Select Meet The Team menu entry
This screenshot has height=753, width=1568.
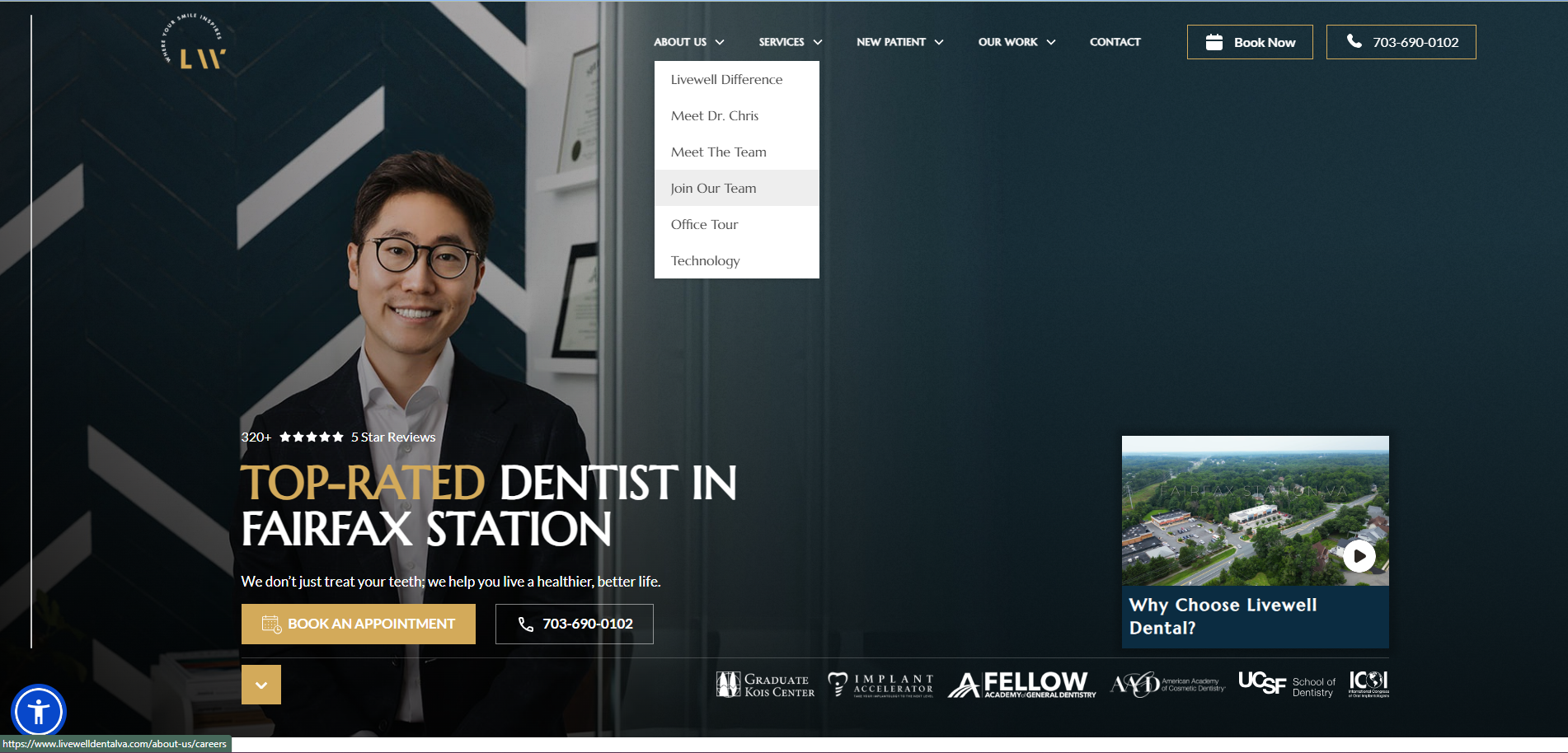coord(737,152)
